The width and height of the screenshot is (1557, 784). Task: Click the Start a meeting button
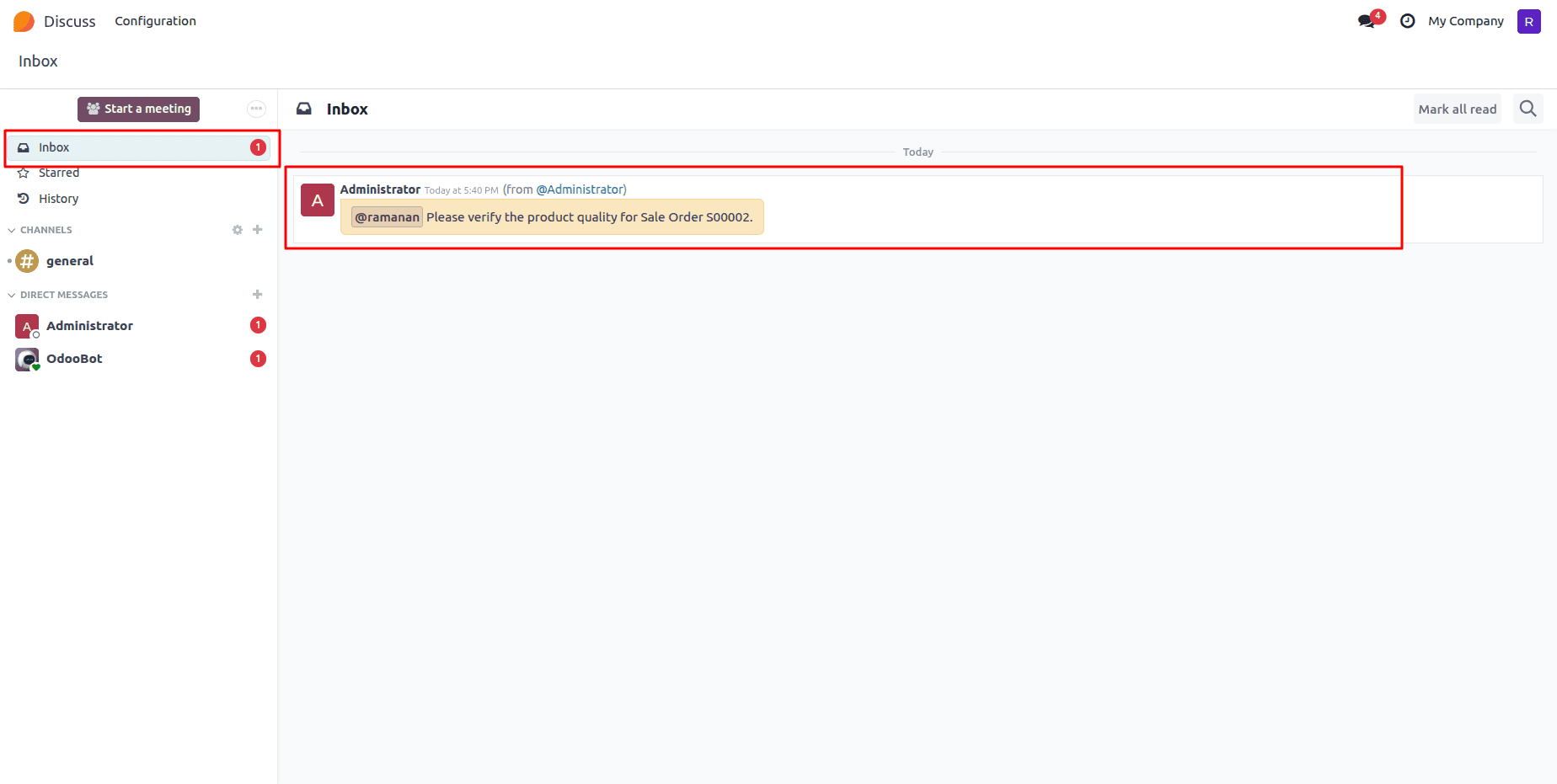click(x=138, y=109)
